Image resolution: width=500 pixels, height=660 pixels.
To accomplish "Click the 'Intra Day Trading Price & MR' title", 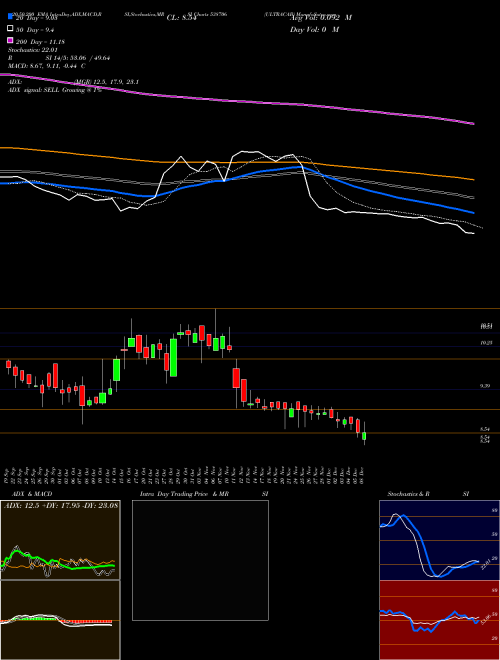I will pyautogui.click(x=184, y=494).
